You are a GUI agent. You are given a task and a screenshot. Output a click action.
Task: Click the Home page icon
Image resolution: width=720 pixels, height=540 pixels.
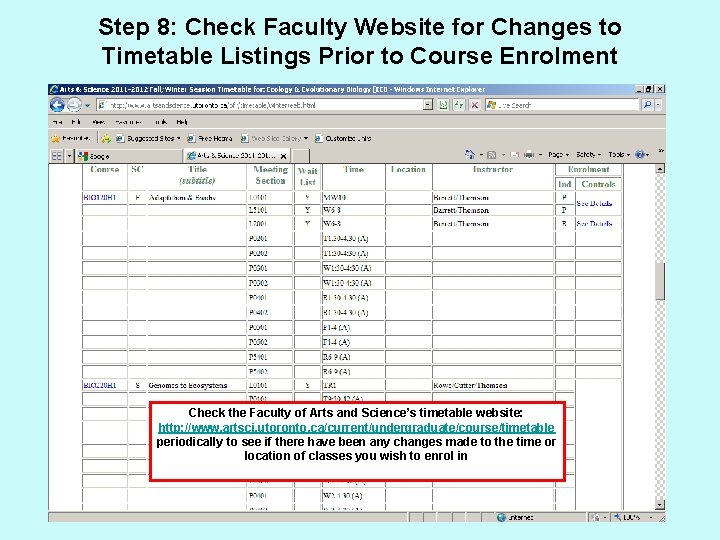(470, 155)
